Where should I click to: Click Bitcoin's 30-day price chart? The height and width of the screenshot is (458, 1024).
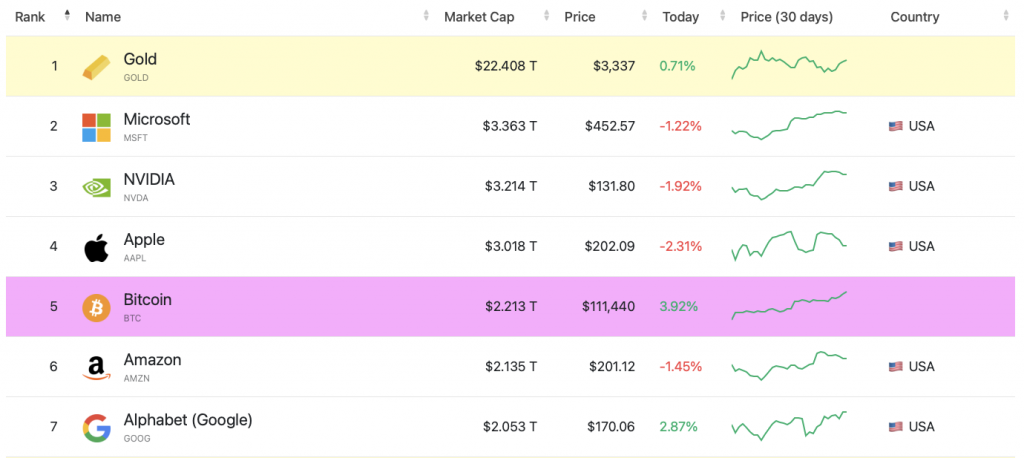789,306
